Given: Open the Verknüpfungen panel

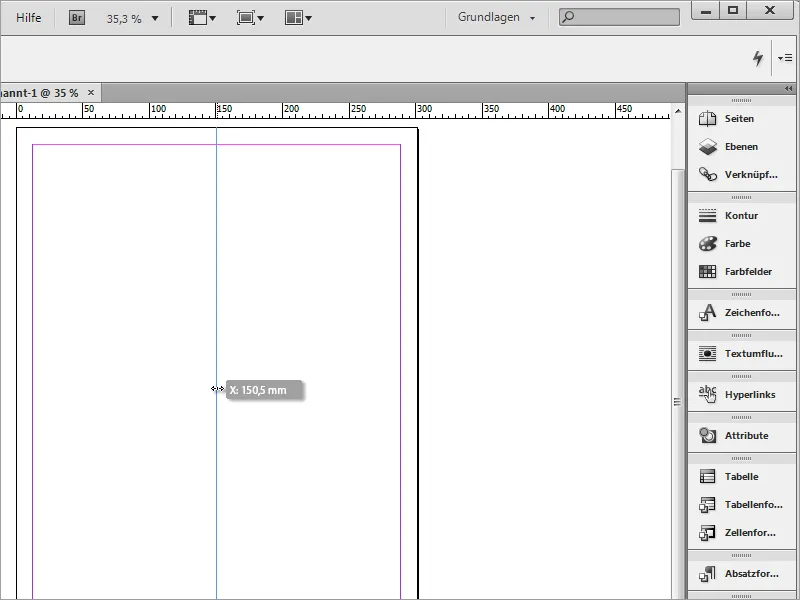Looking at the screenshot, I should [740, 174].
